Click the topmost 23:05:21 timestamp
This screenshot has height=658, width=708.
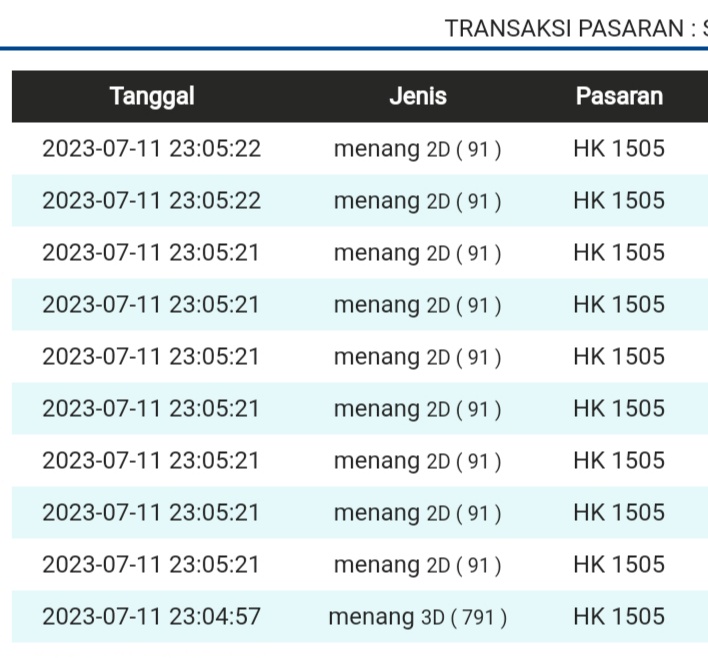(151, 253)
